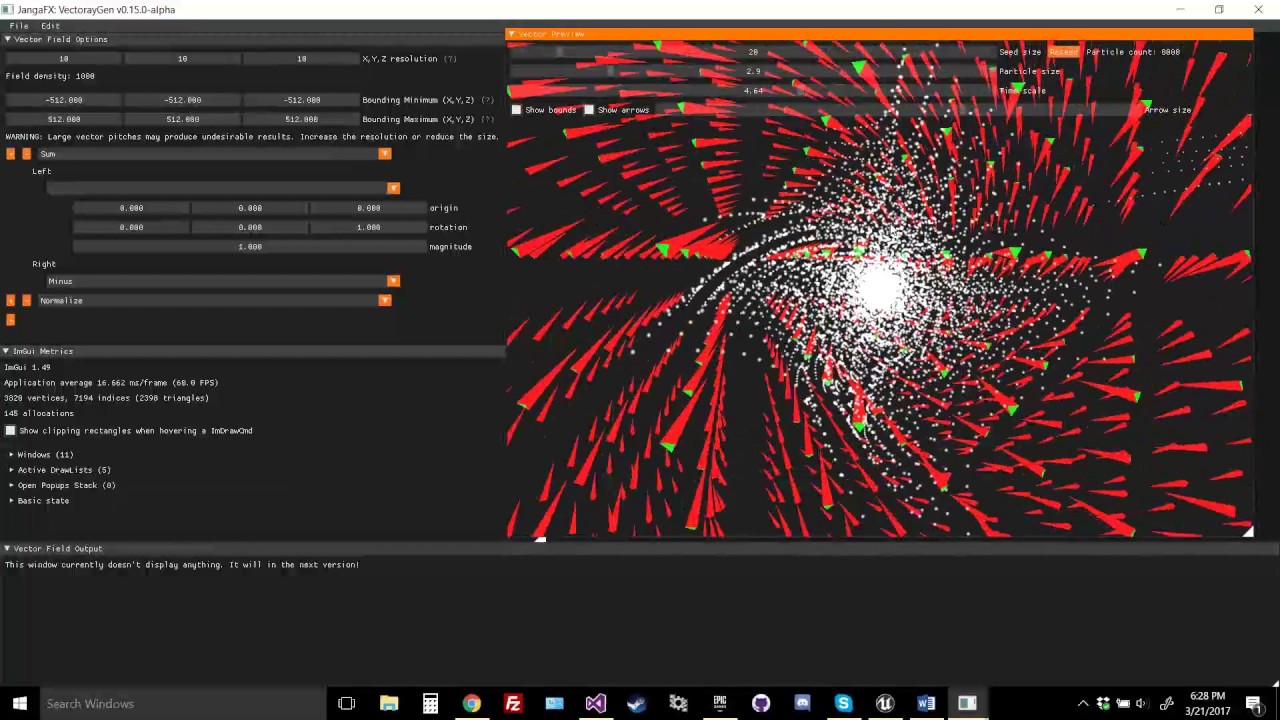
Task: Click the second orange button beside Normalize
Action: (x=26, y=300)
